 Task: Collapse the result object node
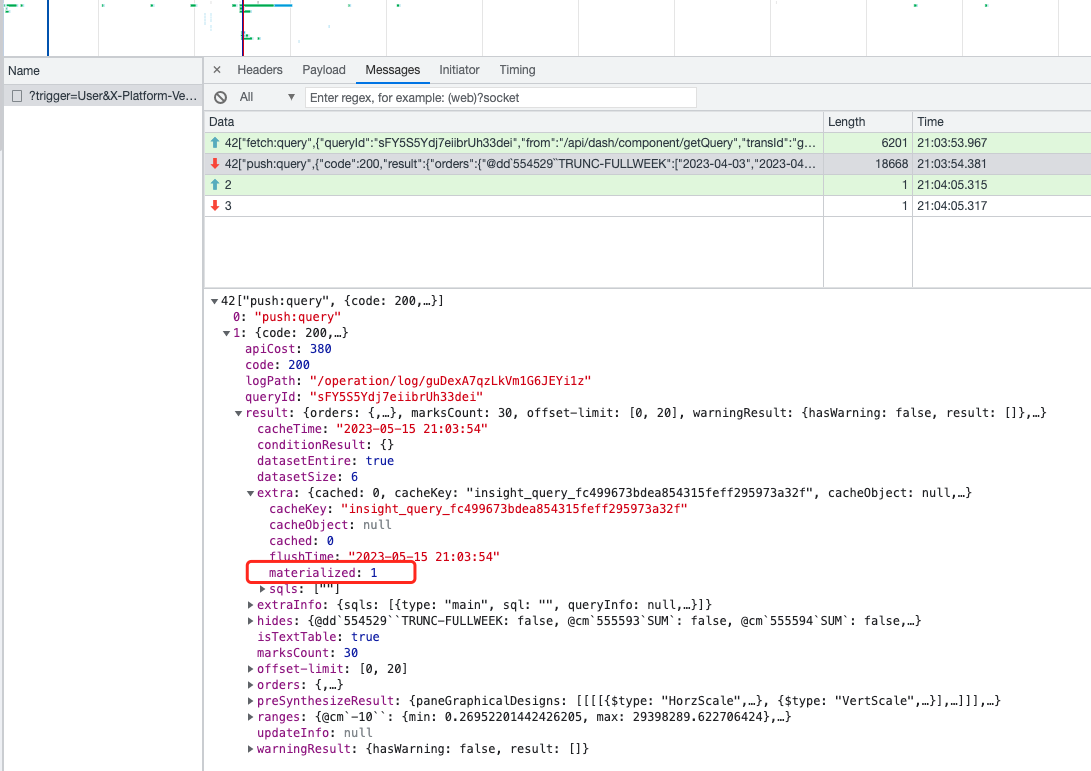click(239, 413)
